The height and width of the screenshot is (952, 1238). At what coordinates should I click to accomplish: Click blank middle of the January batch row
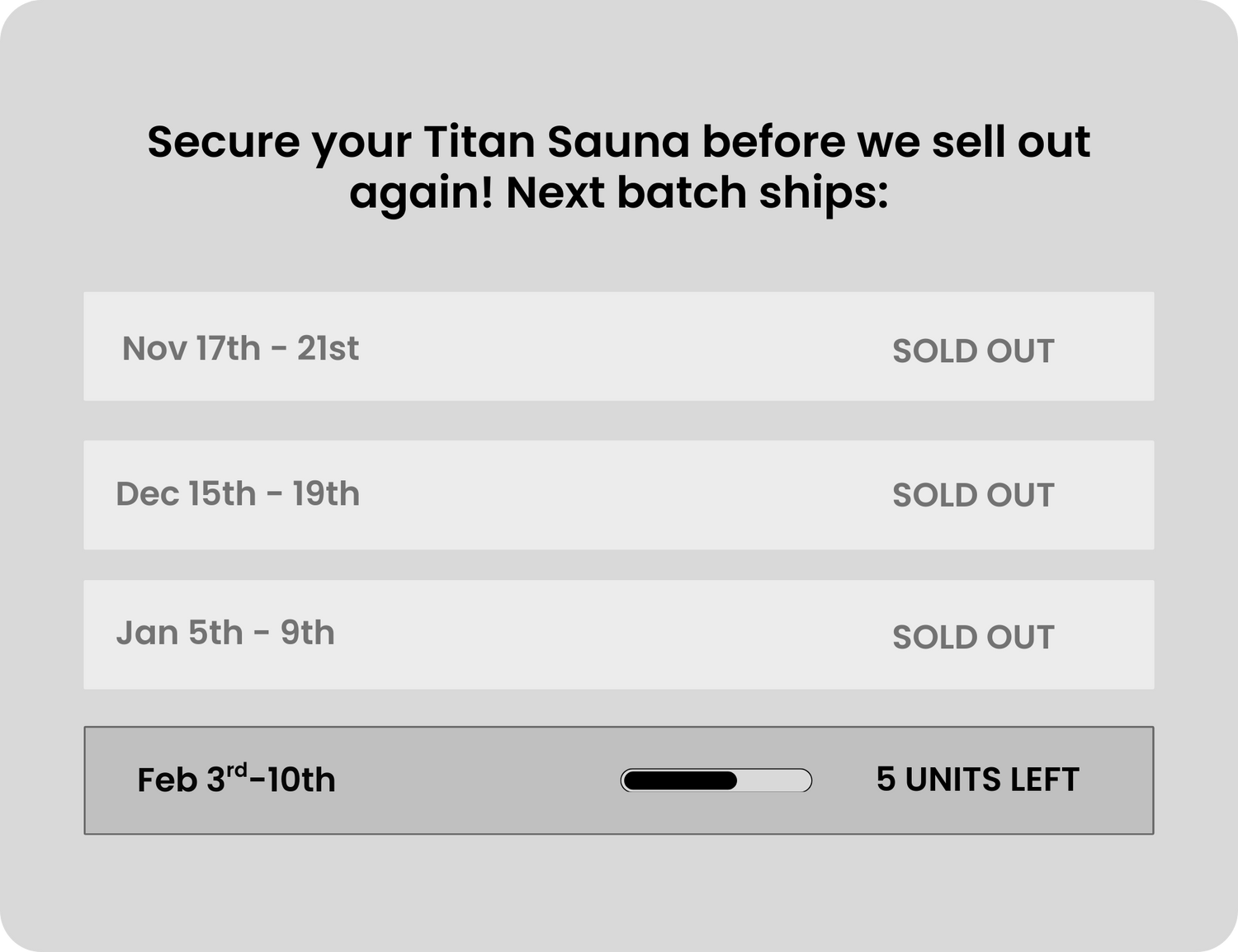(619, 634)
